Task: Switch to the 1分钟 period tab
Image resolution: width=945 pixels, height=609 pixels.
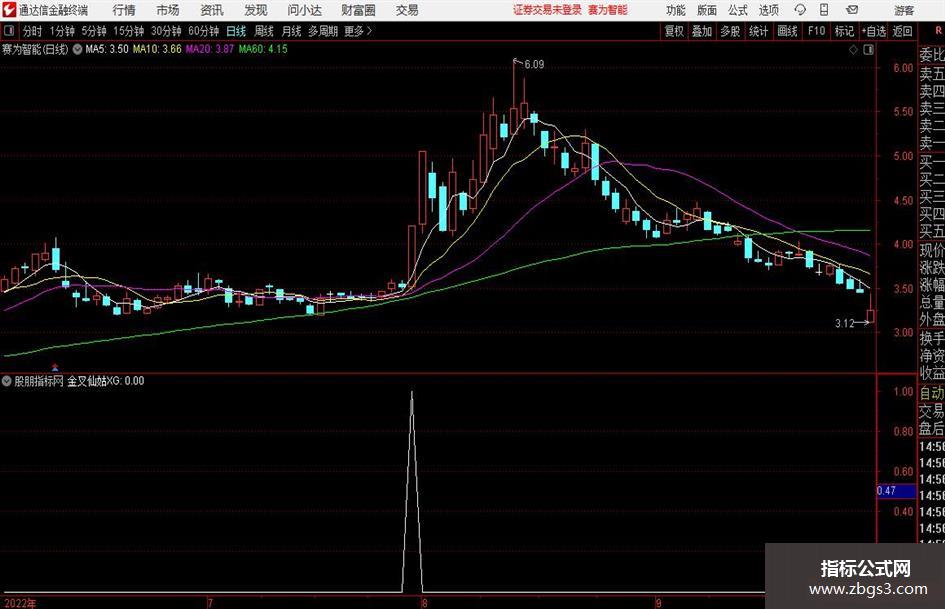Action: [62, 31]
